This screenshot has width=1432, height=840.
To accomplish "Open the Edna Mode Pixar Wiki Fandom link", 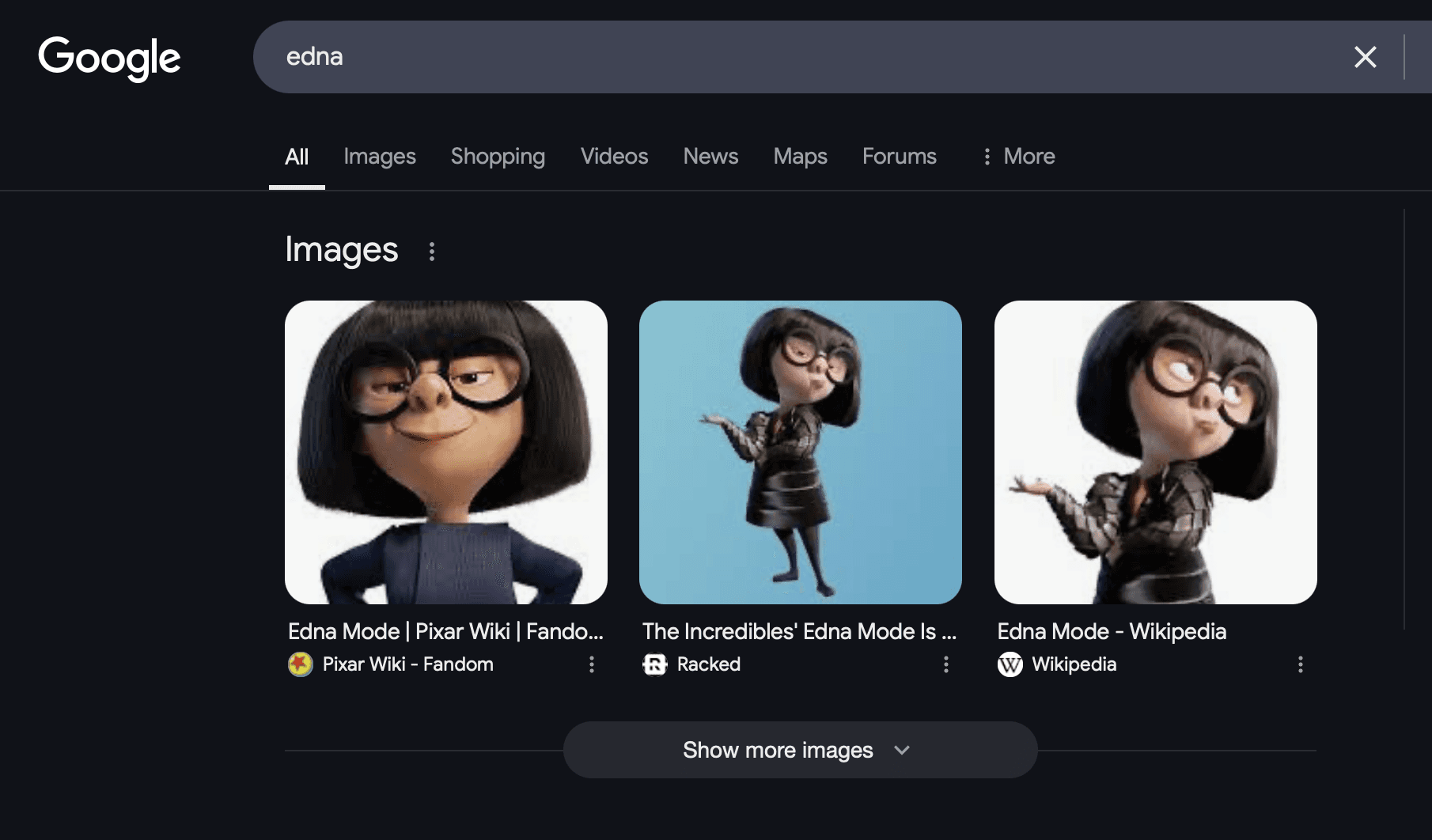I will click(x=445, y=631).
